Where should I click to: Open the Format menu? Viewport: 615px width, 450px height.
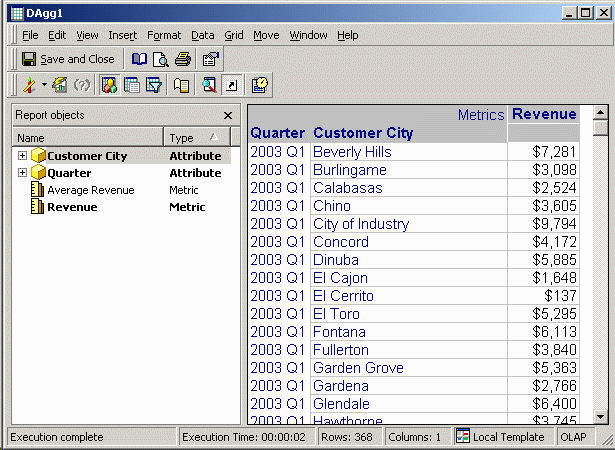(164, 35)
